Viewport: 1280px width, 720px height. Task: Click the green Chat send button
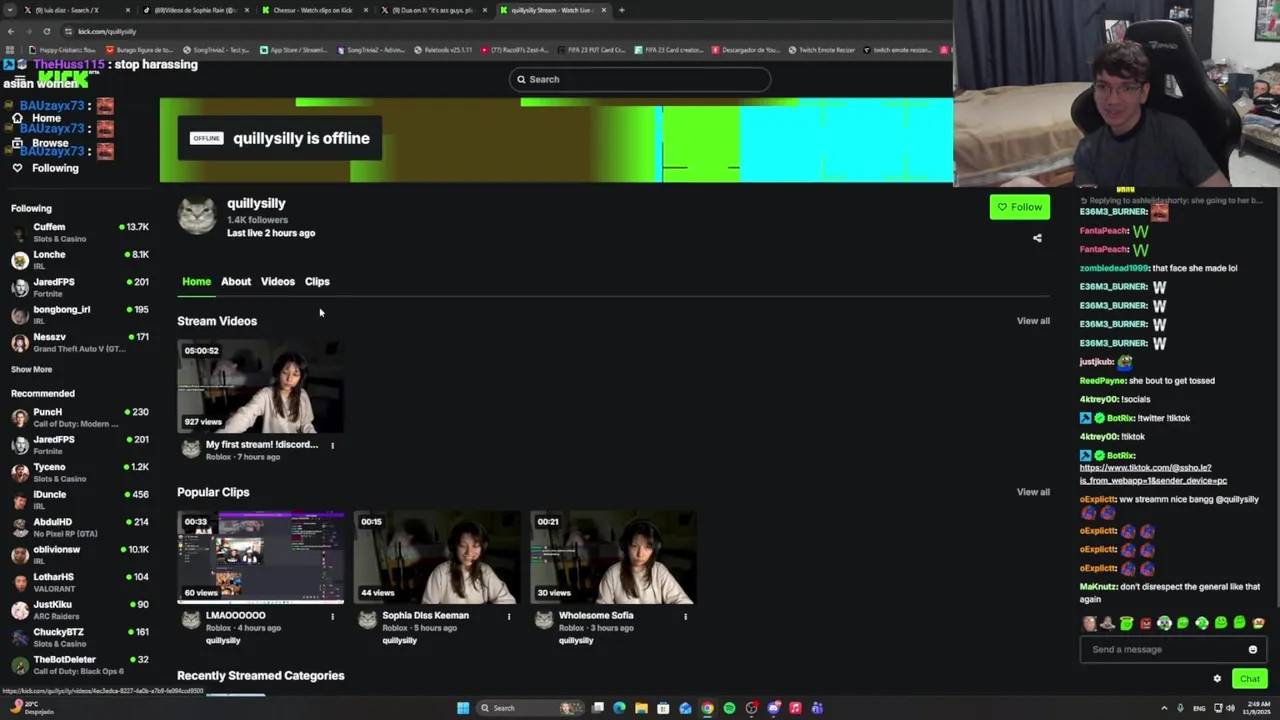(x=1249, y=679)
